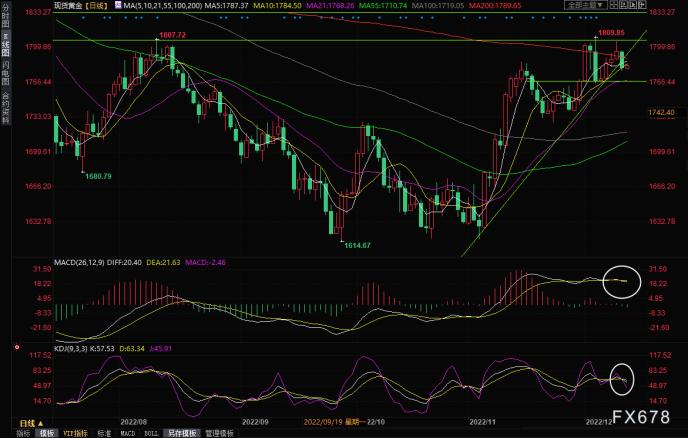688x438 pixels.
Task: Click the split-window layout icon beside 全部主题
Action: click(x=613, y=5)
